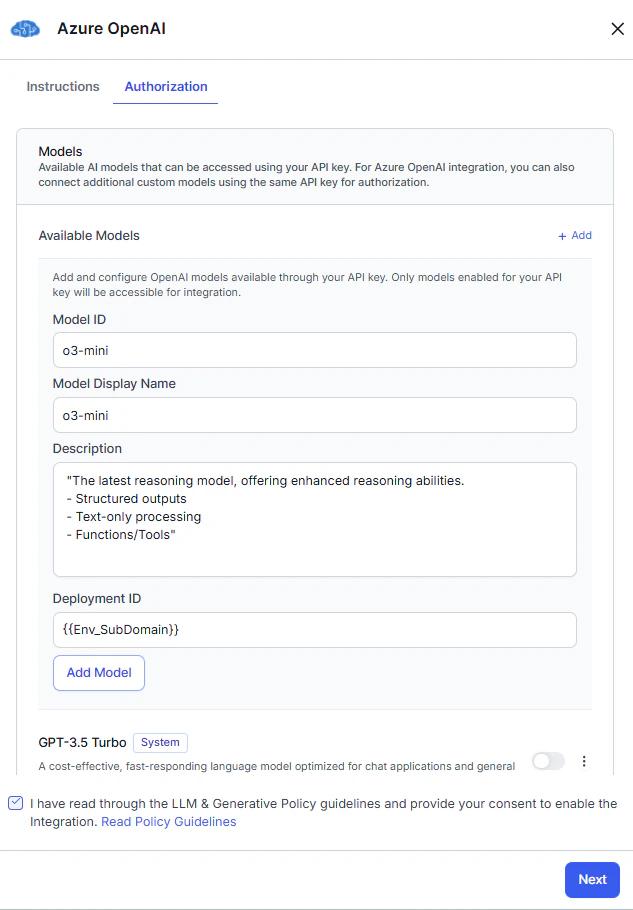Screen dimensions: 633x910
Task: Select the Deployment ID field with Env_SubDomain
Action: coord(315,630)
